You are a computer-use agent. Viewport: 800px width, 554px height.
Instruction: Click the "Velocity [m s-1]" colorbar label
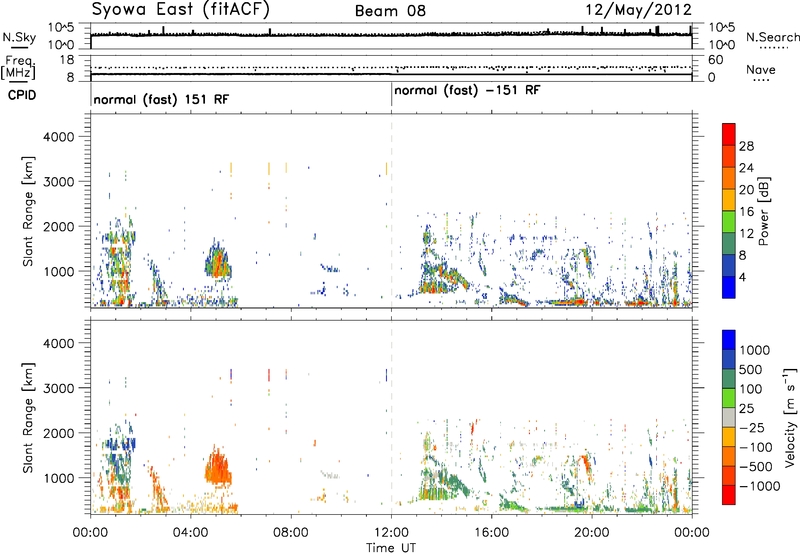(x=790, y=417)
